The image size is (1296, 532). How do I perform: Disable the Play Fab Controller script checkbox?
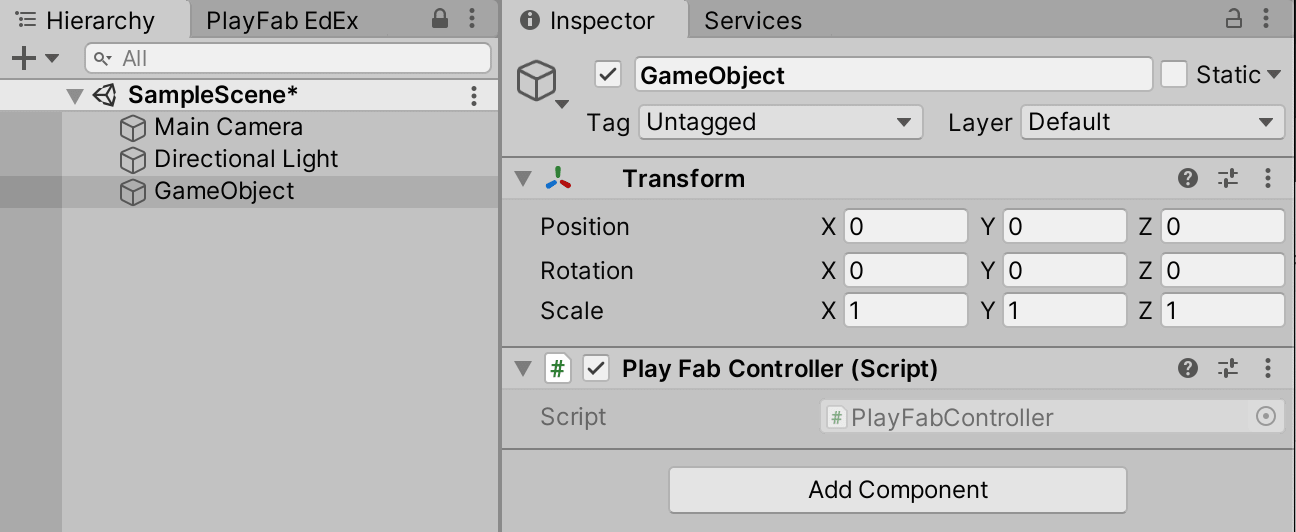[596, 368]
